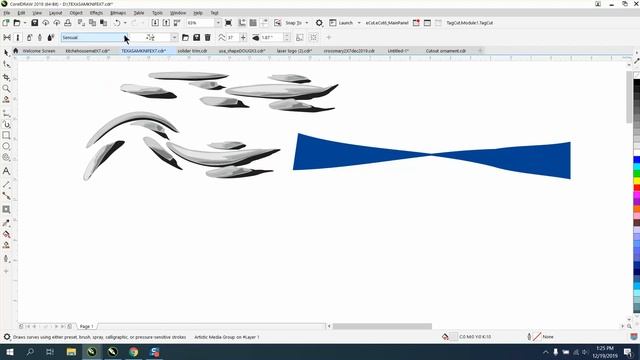This screenshot has width=640, height=360.
Task: Select the Zoom tool in toolbox
Action: pyautogui.click(x=6, y=88)
